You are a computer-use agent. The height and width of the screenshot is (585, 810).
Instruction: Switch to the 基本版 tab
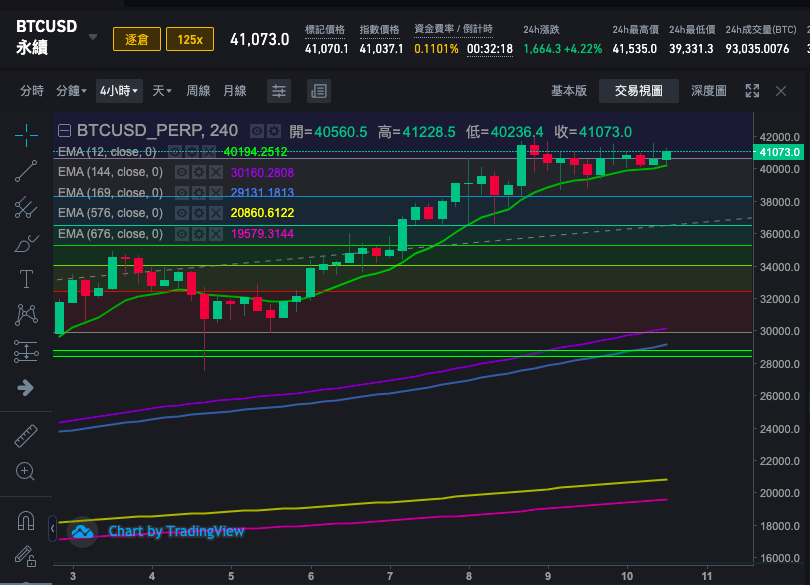pos(568,90)
